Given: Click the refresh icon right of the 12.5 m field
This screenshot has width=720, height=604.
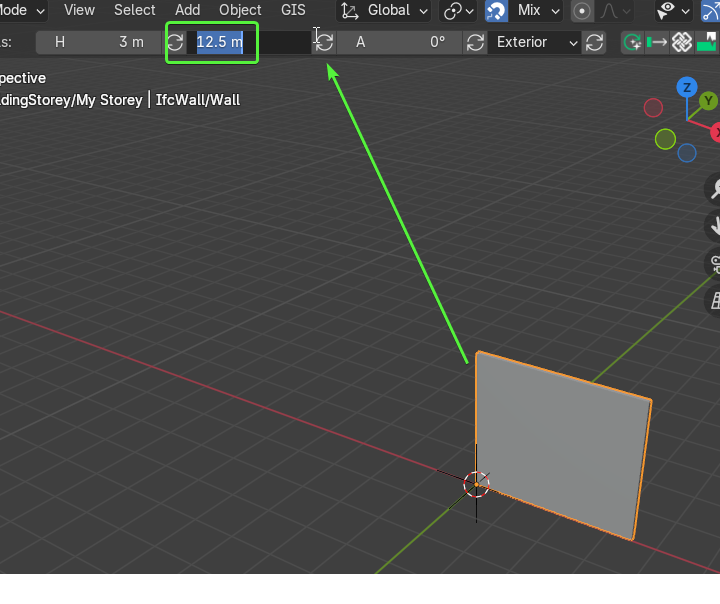Looking at the screenshot, I should (x=325, y=43).
